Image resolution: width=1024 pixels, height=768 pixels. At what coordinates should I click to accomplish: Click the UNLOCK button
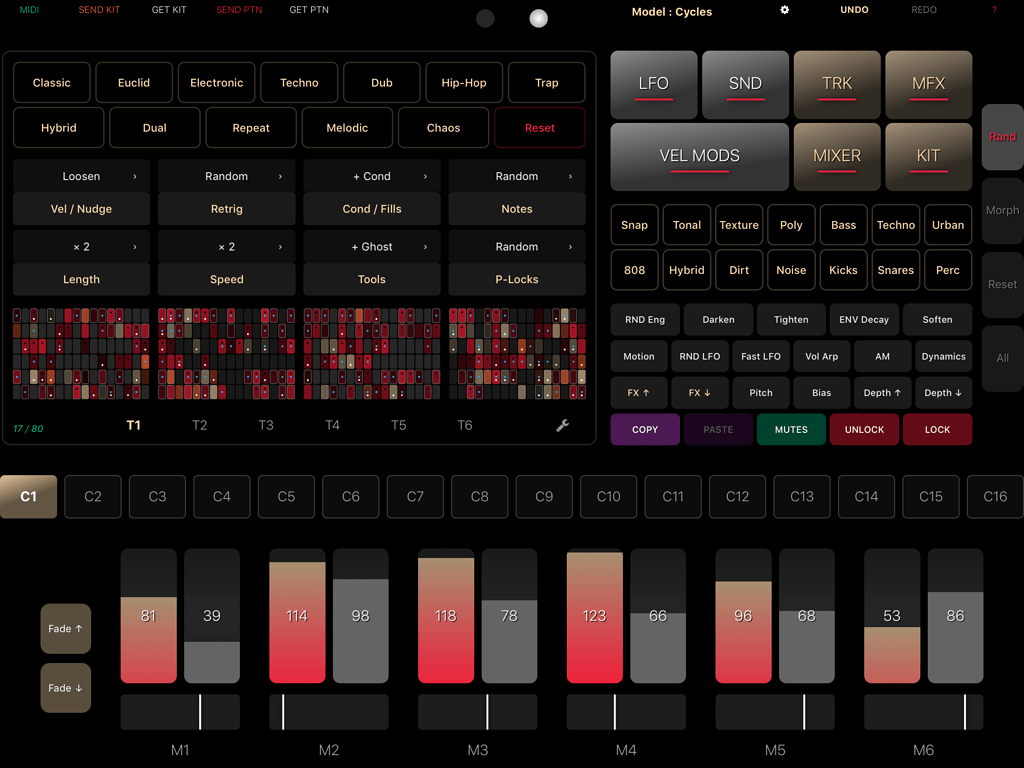(864, 429)
